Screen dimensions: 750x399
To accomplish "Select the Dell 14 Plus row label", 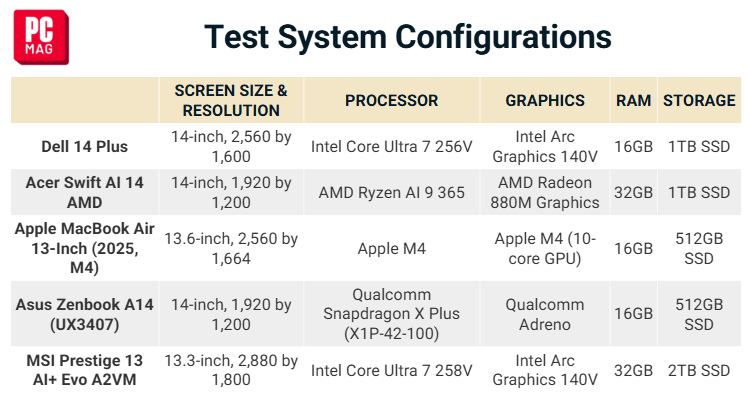I will pos(85,146).
